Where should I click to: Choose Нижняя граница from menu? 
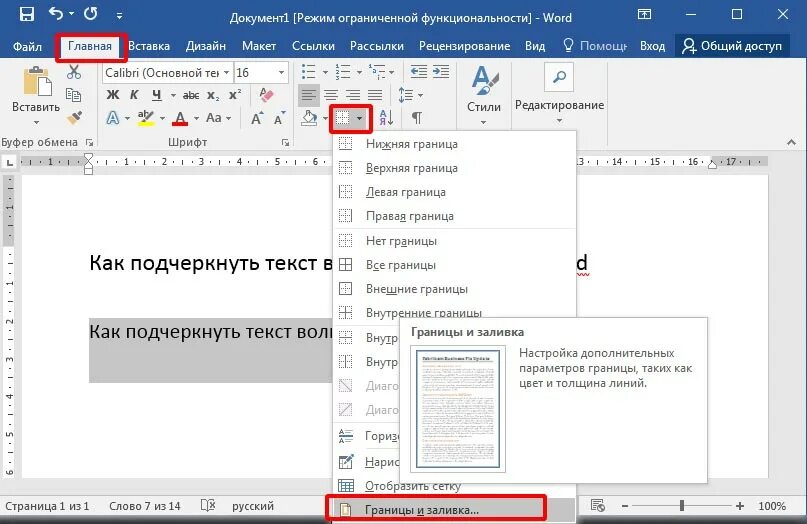(x=454, y=144)
